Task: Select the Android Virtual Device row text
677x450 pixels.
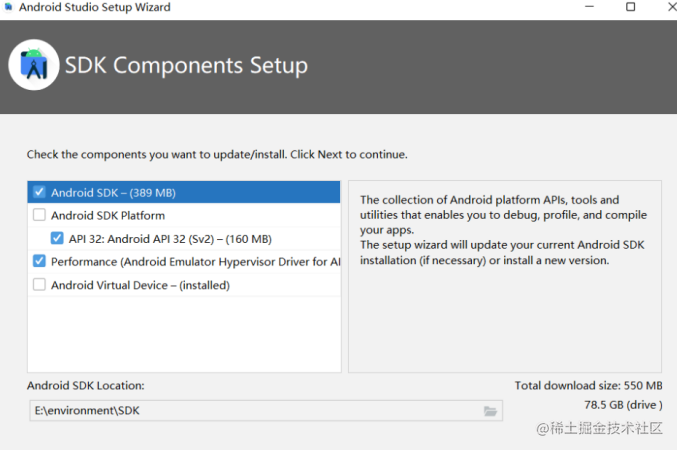Action: tap(140, 285)
